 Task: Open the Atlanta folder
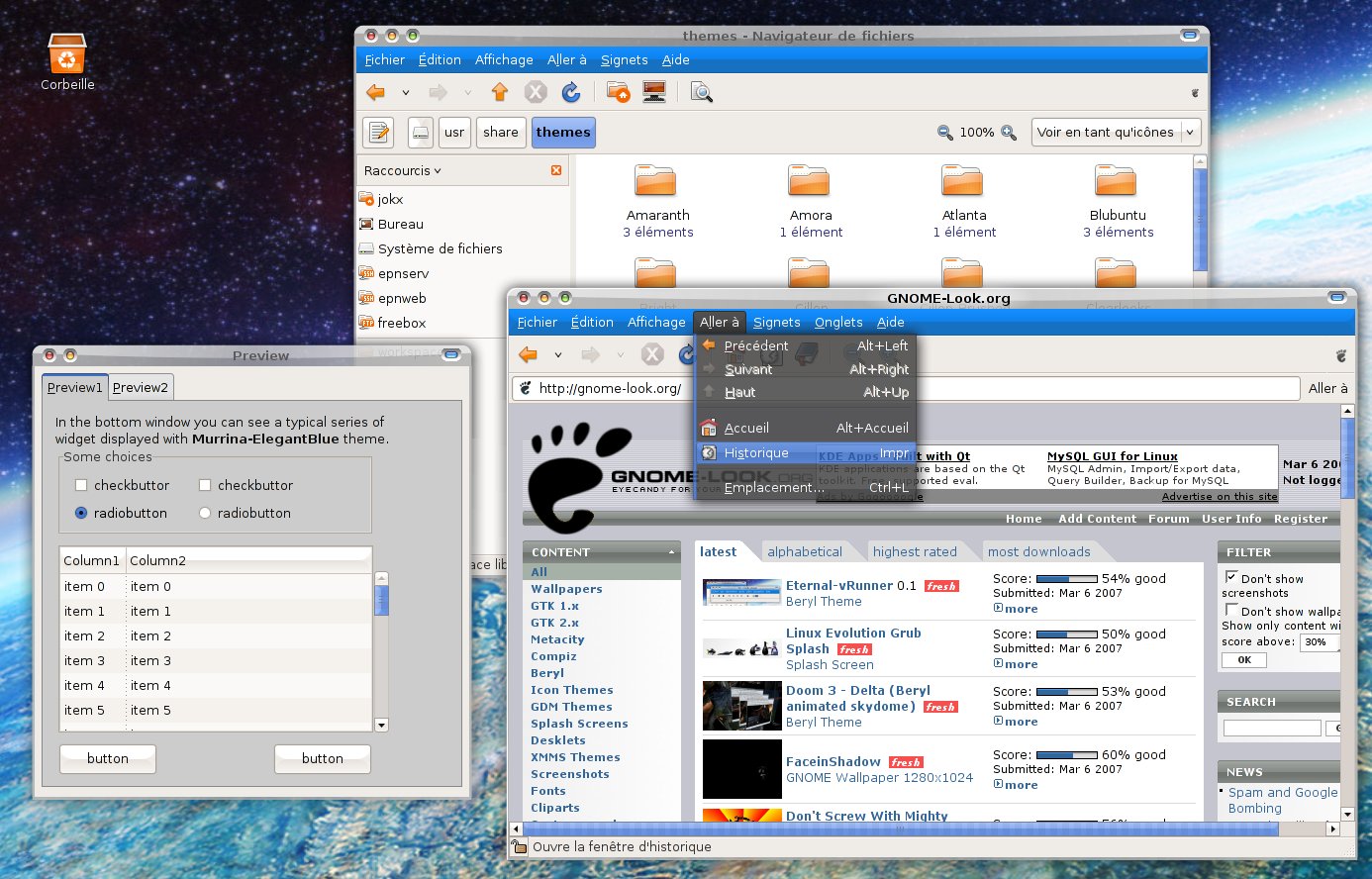tap(963, 181)
